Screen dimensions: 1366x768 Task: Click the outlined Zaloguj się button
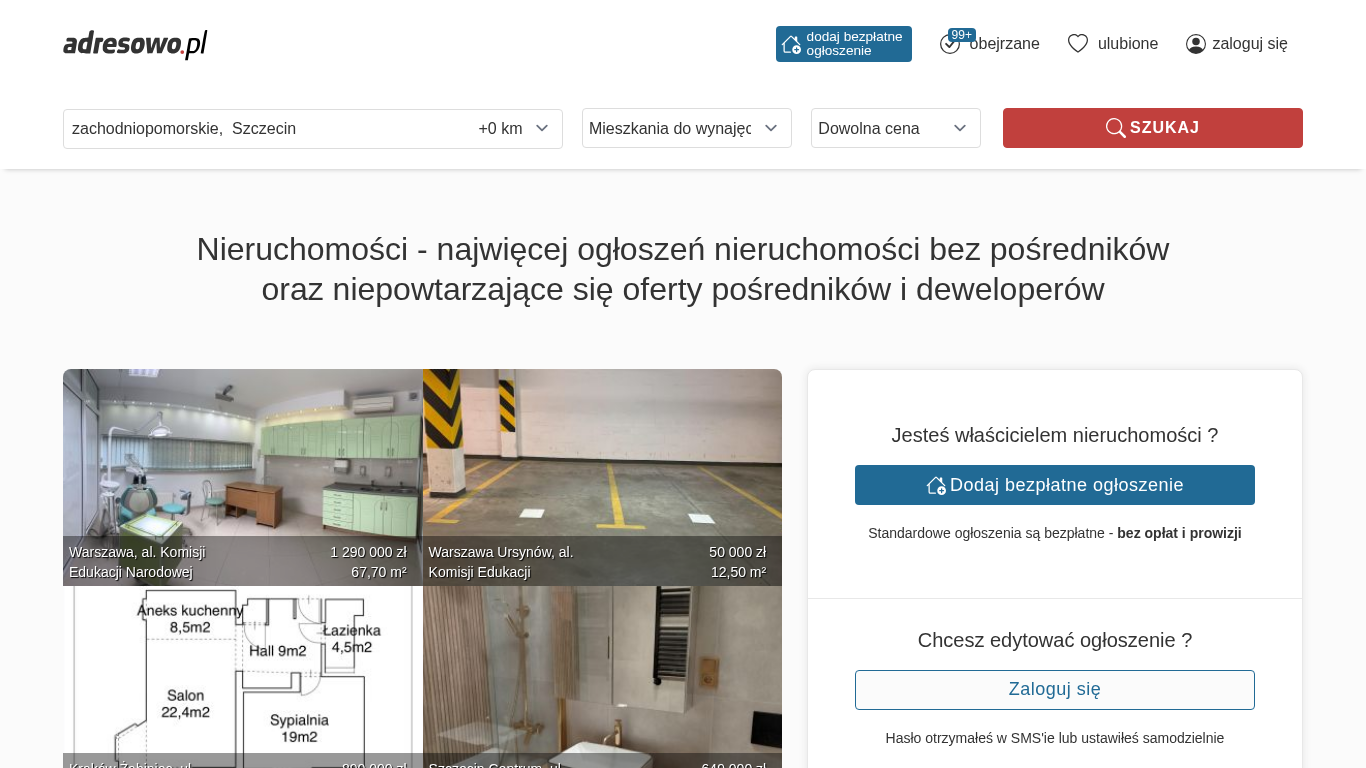coord(1054,690)
